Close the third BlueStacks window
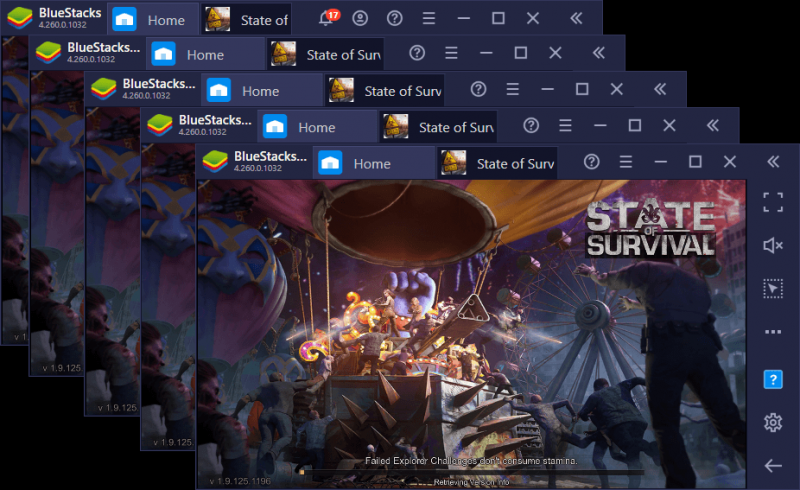The image size is (800, 490). [617, 89]
